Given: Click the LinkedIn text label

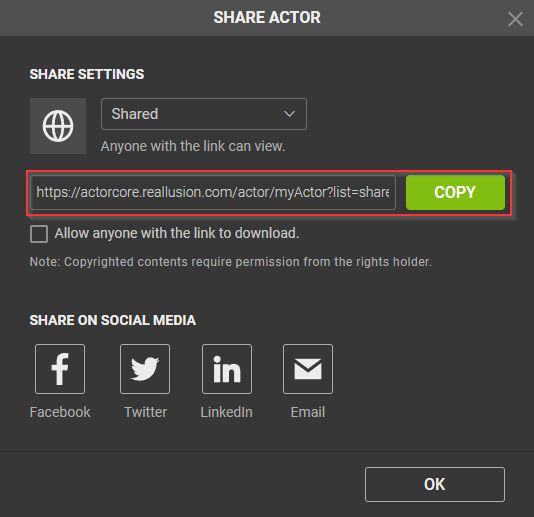Looking at the screenshot, I should pyautogui.click(x=226, y=412).
